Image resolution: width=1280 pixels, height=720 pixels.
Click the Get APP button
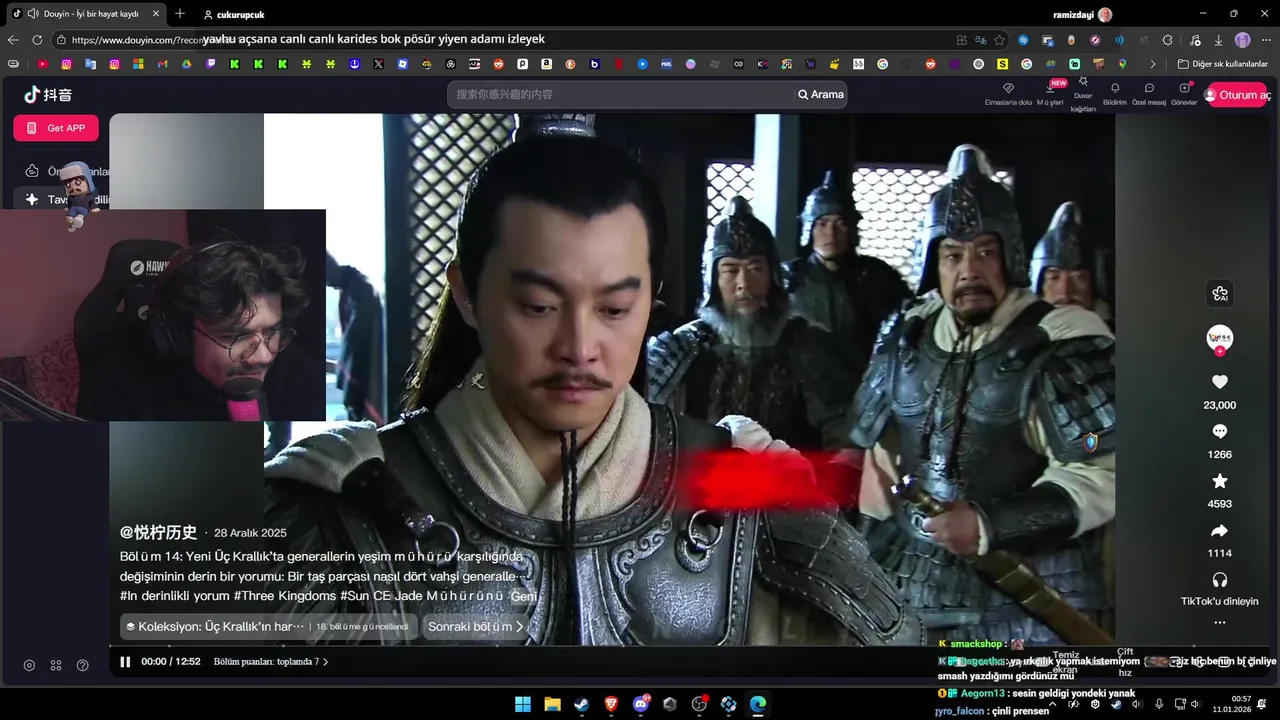click(x=56, y=128)
